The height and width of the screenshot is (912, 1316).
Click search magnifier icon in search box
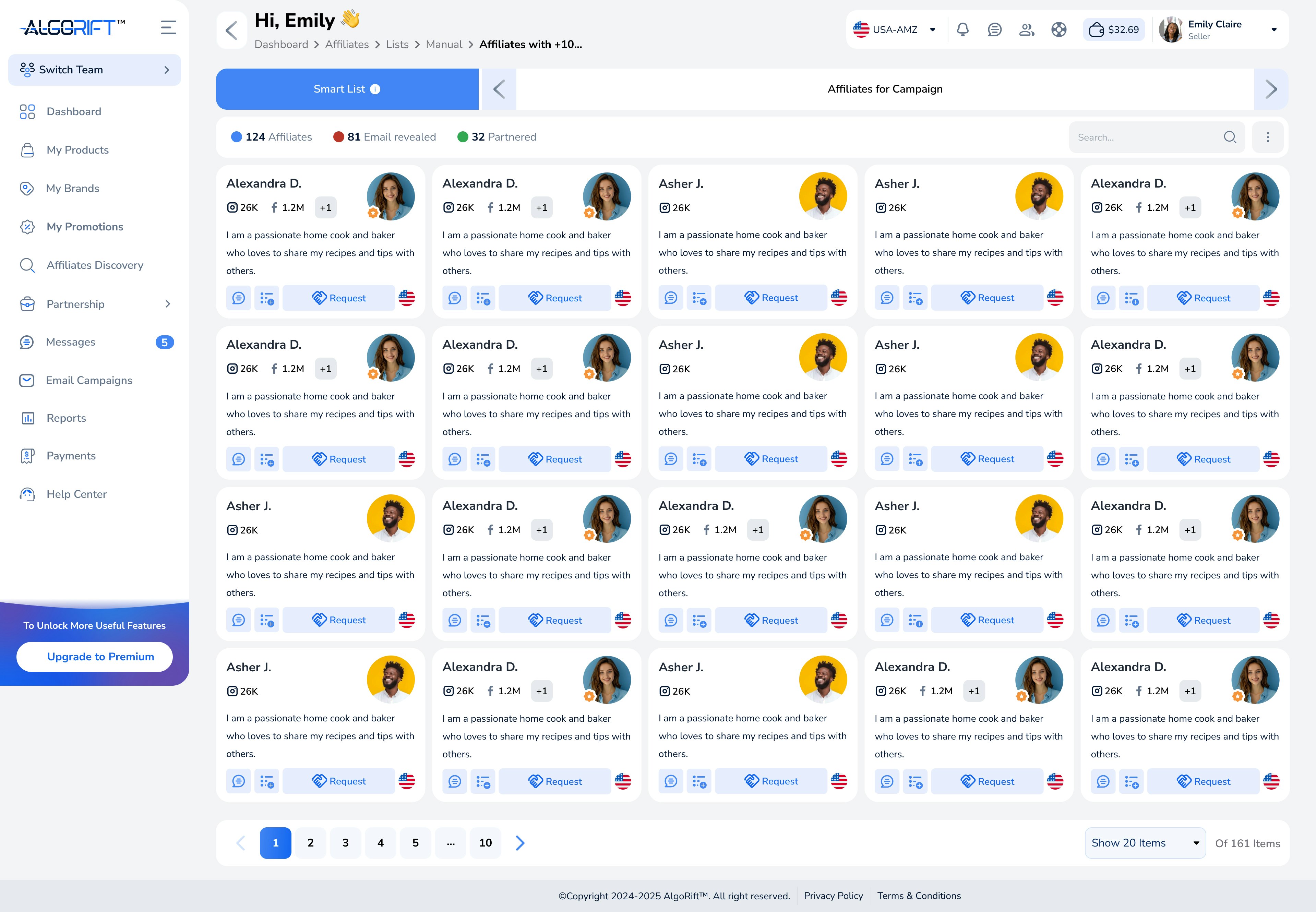tap(1230, 137)
